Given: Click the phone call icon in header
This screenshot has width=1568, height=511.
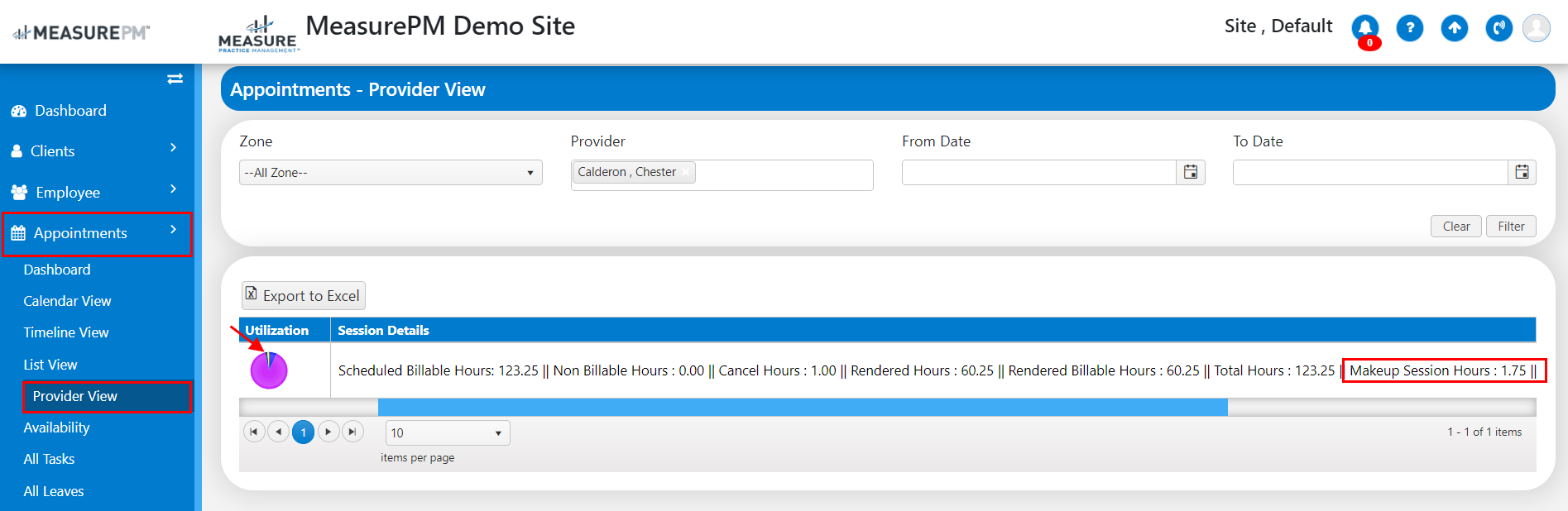Looking at the screenshot, I should pyautogui.click(x=1499, y=28).
